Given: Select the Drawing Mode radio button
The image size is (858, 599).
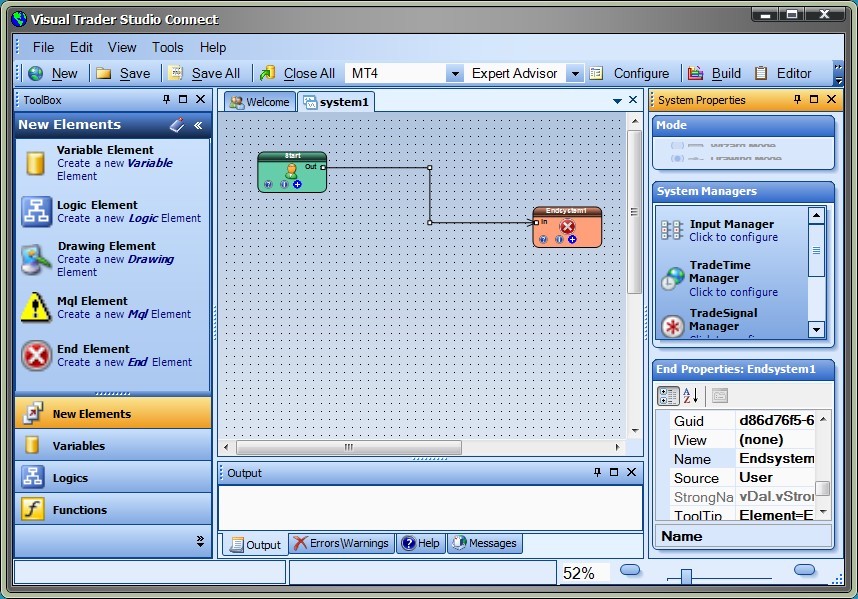Looking at the screenshot, I should point(677,158).
